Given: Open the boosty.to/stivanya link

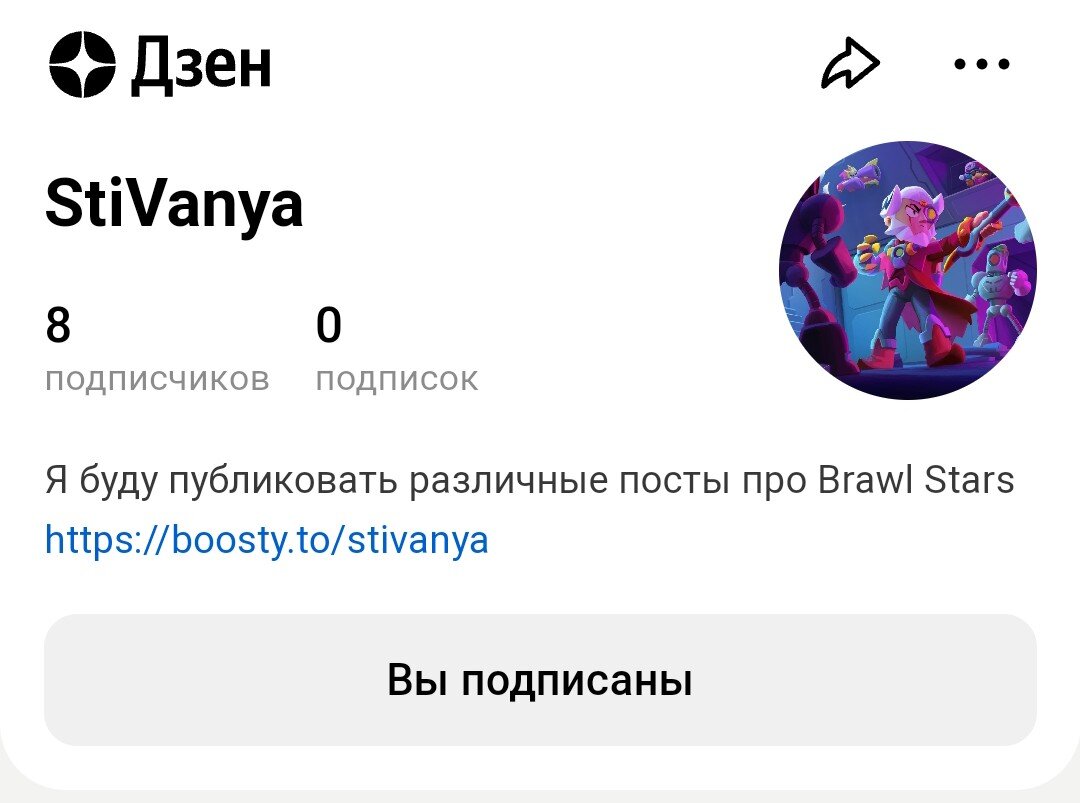Looking at the screenshot, I should [x=267, y=540].
